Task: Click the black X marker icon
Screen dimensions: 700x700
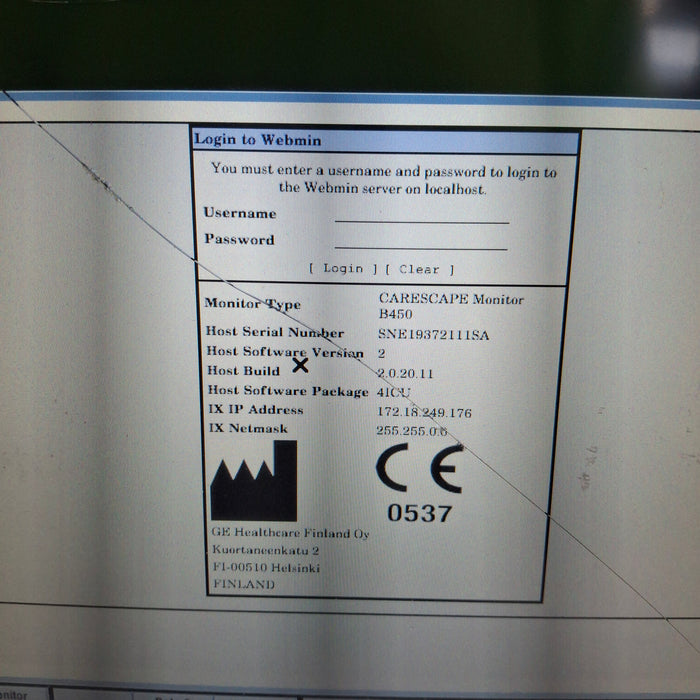Action: pos(300,366)
